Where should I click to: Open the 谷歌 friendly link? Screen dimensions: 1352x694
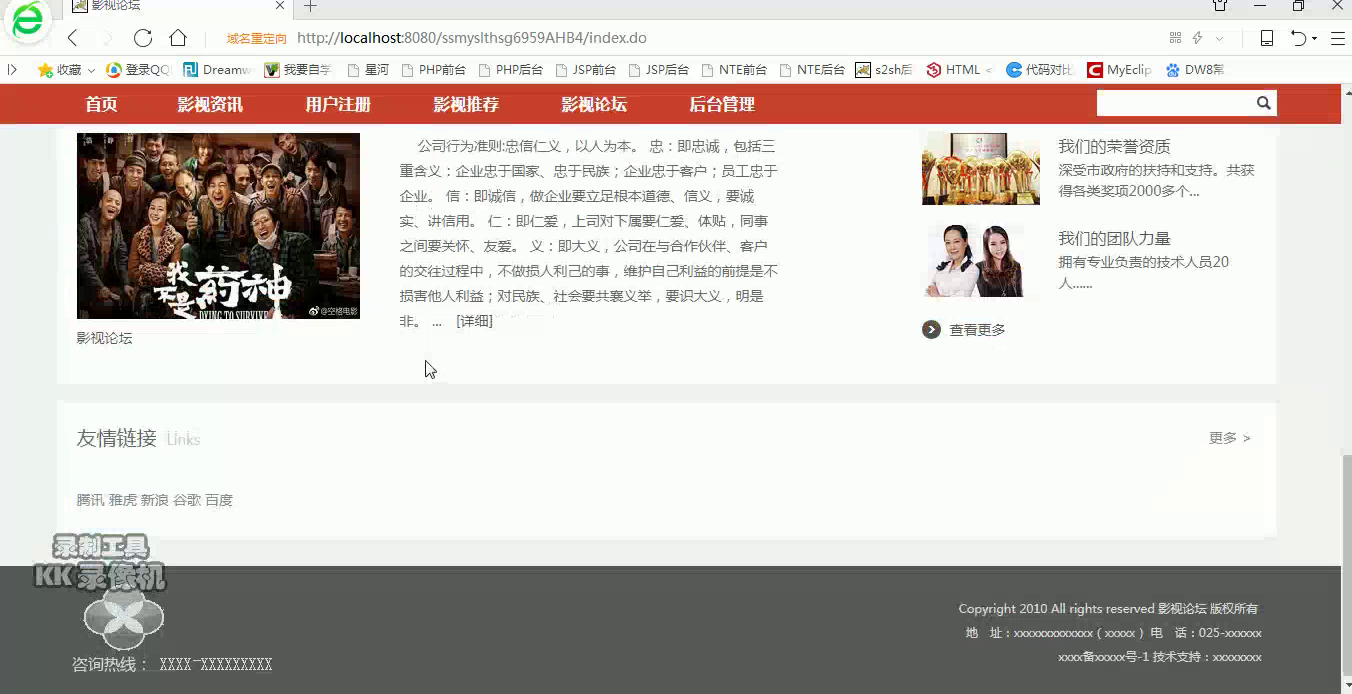tap(186, 500)
